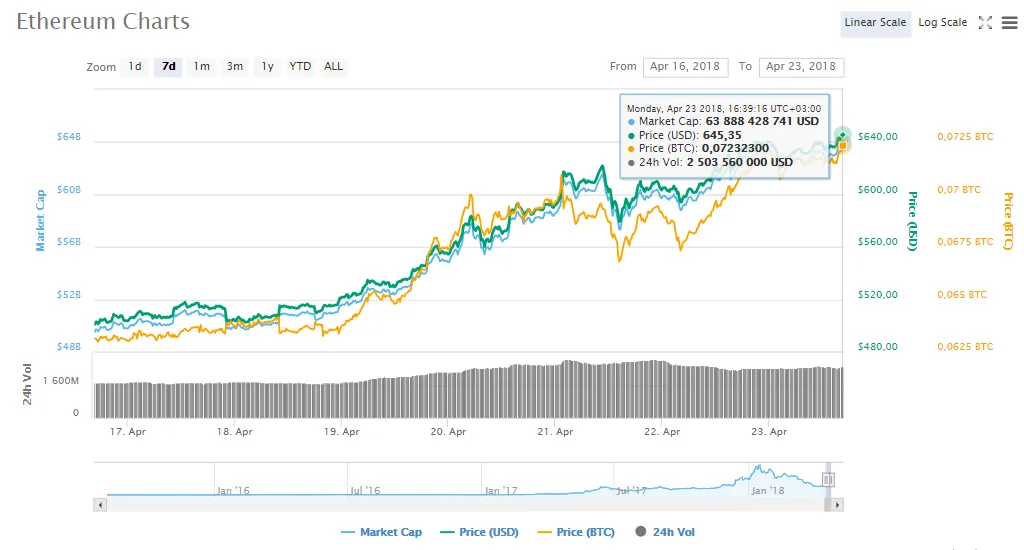Toggle fullscreen chart view icon
This screenshot has height=550, width=1024.
point(985,23)
